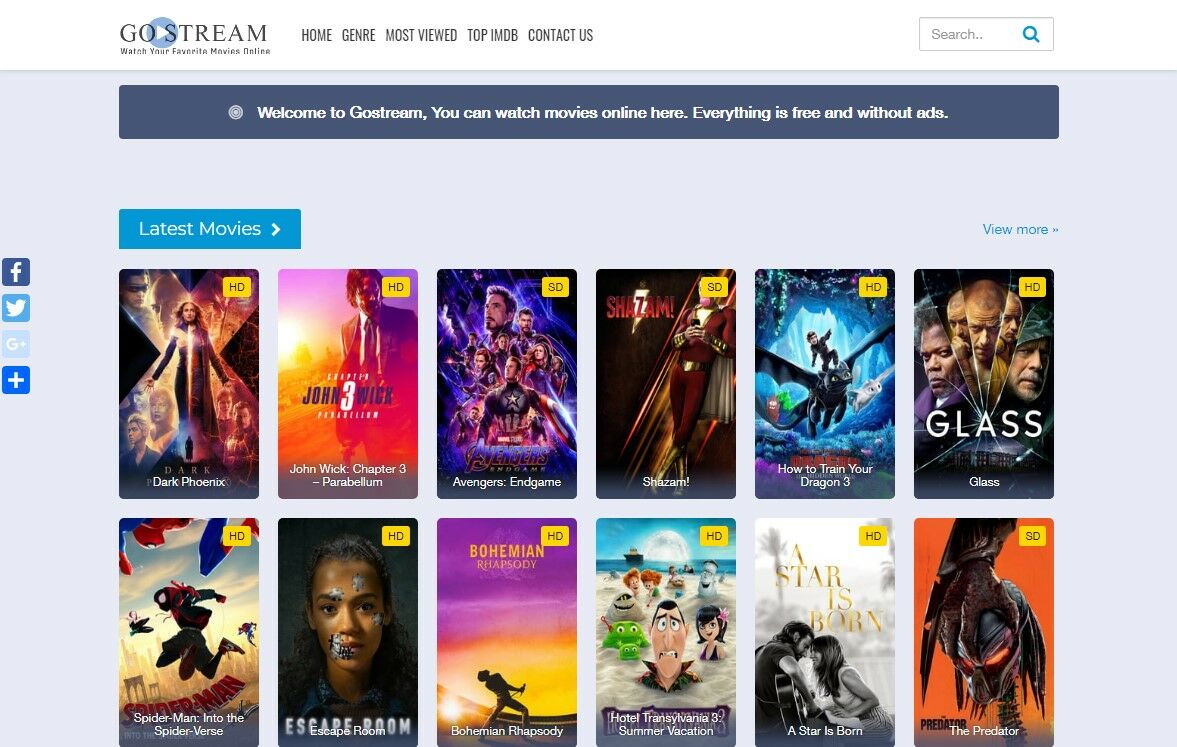The image size is (1177, 747).
Task: Open the Genre menu
Action: pyautogui.click(x=358, y=35)
